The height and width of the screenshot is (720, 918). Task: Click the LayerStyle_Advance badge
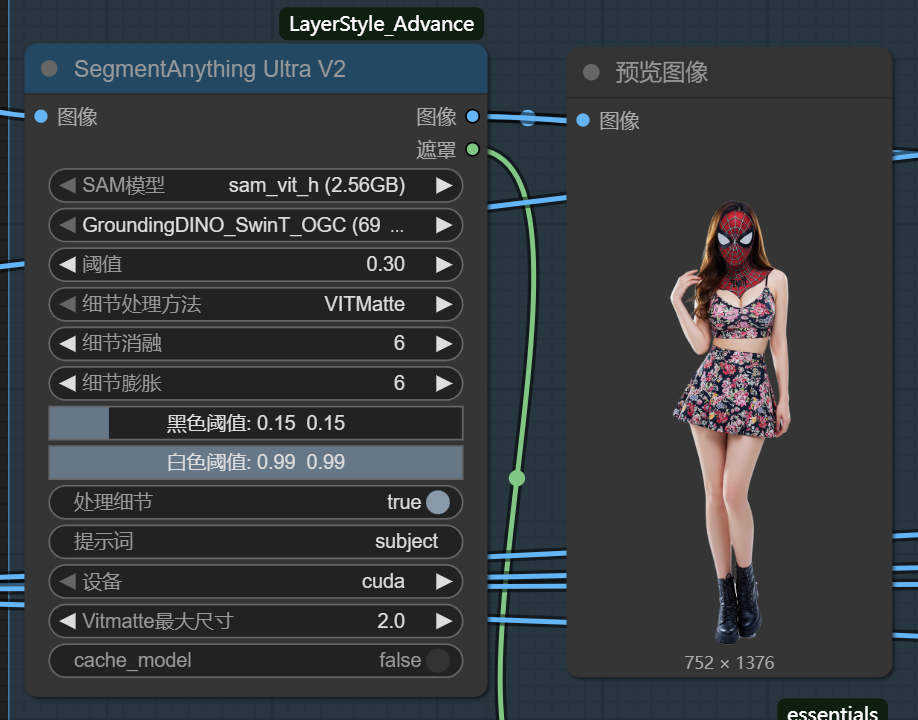(x=382, y=24)
